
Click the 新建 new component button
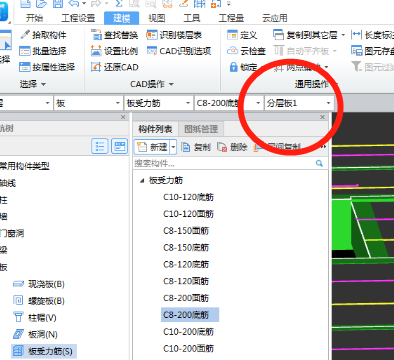152,147
